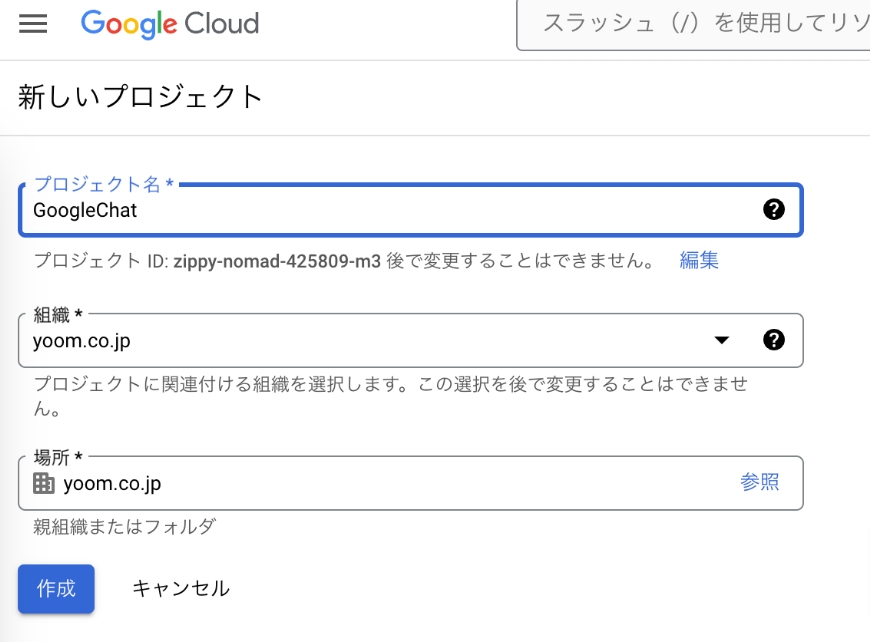The height and width of the screenshot is (642, 870).
Task: Click help icon beside organization dropdown
Action: click(773, 340)
